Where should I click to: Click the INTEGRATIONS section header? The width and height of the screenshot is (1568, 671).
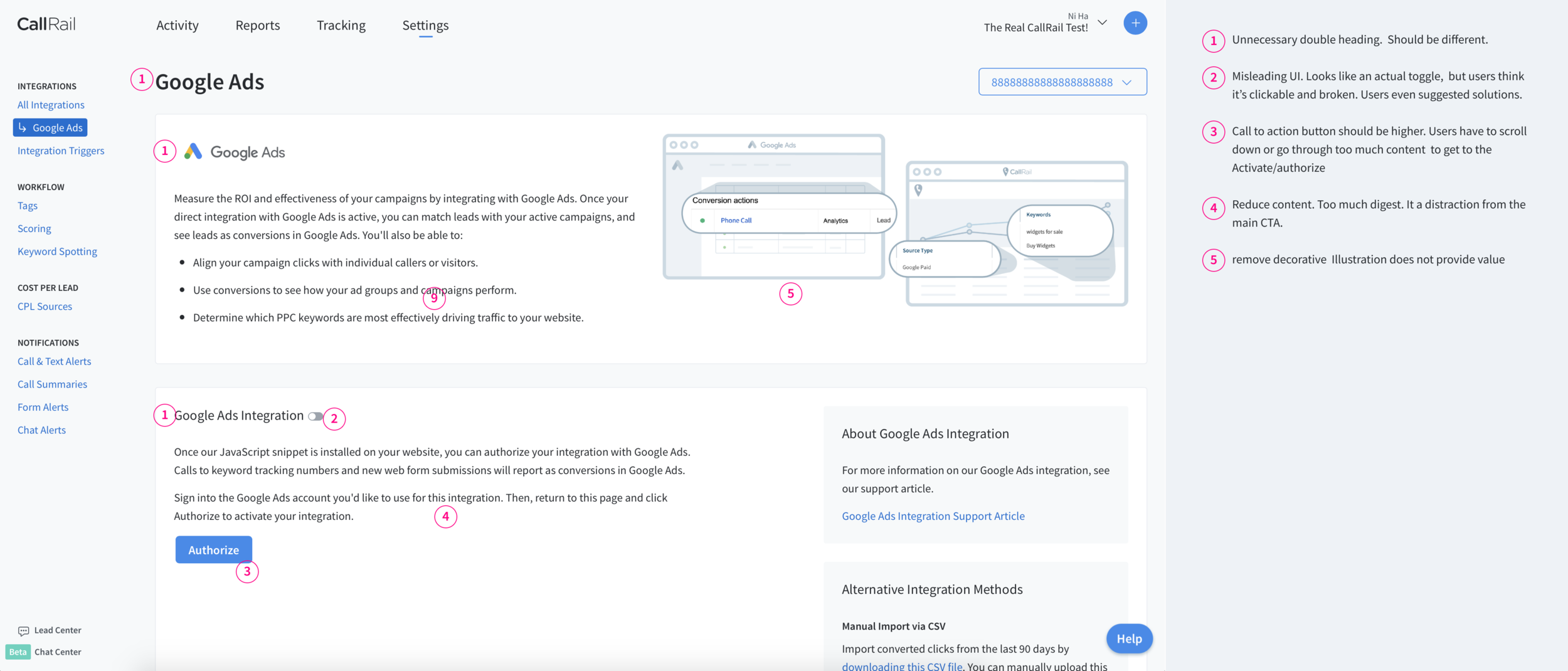[x=47, y=87]
